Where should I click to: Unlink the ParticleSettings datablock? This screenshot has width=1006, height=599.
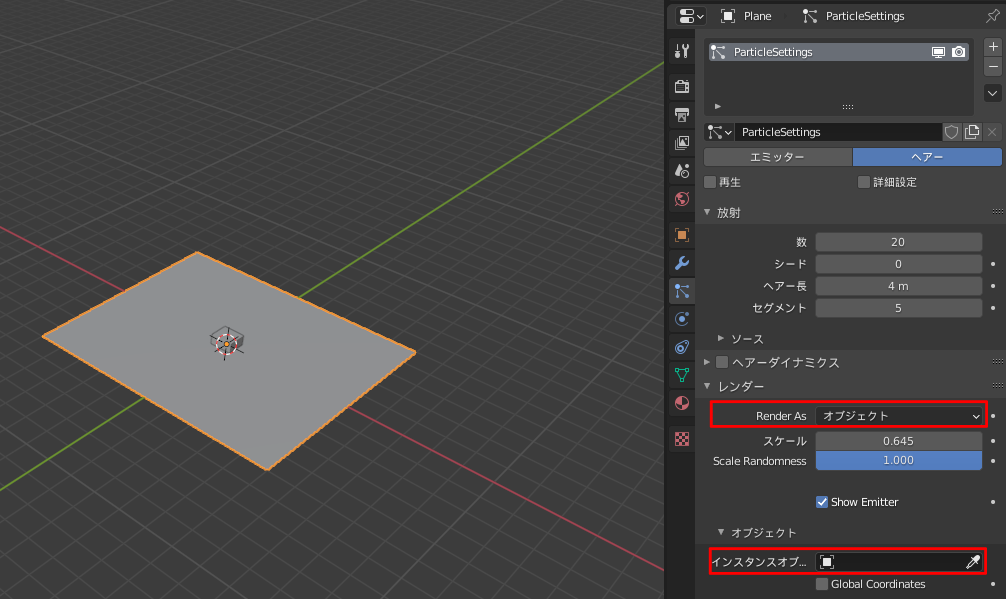click(992, 132)
